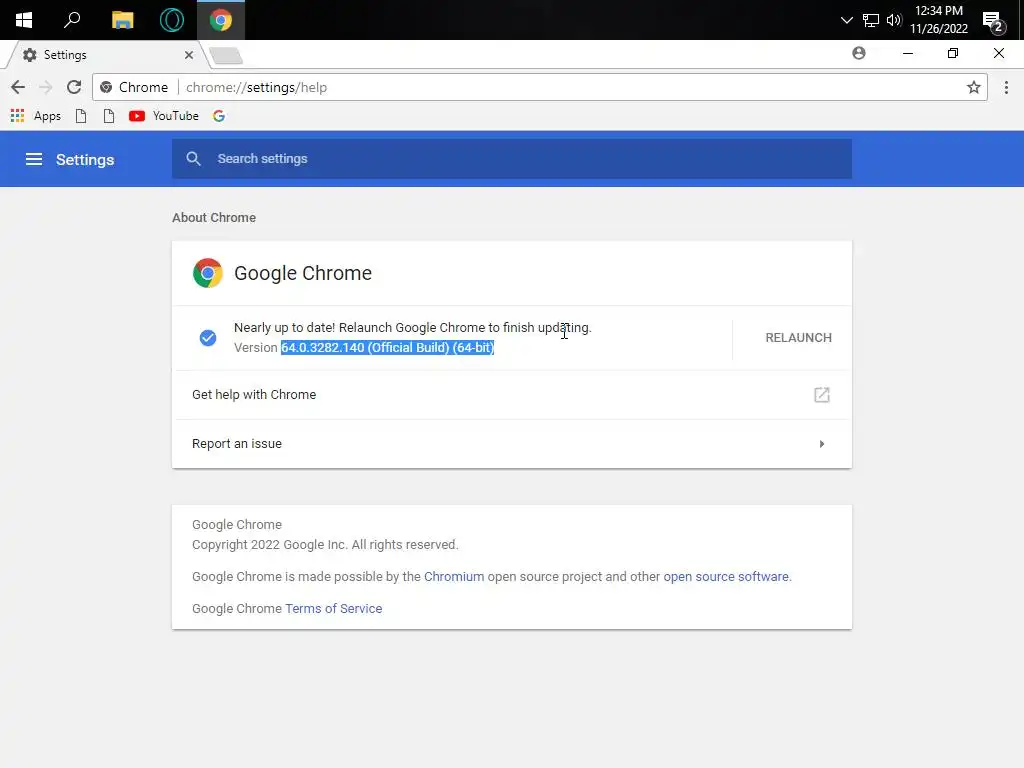Viewport: 1024px width, 768px height.
Task: Click the user profile icon
Action: click(x=859, y=54)
